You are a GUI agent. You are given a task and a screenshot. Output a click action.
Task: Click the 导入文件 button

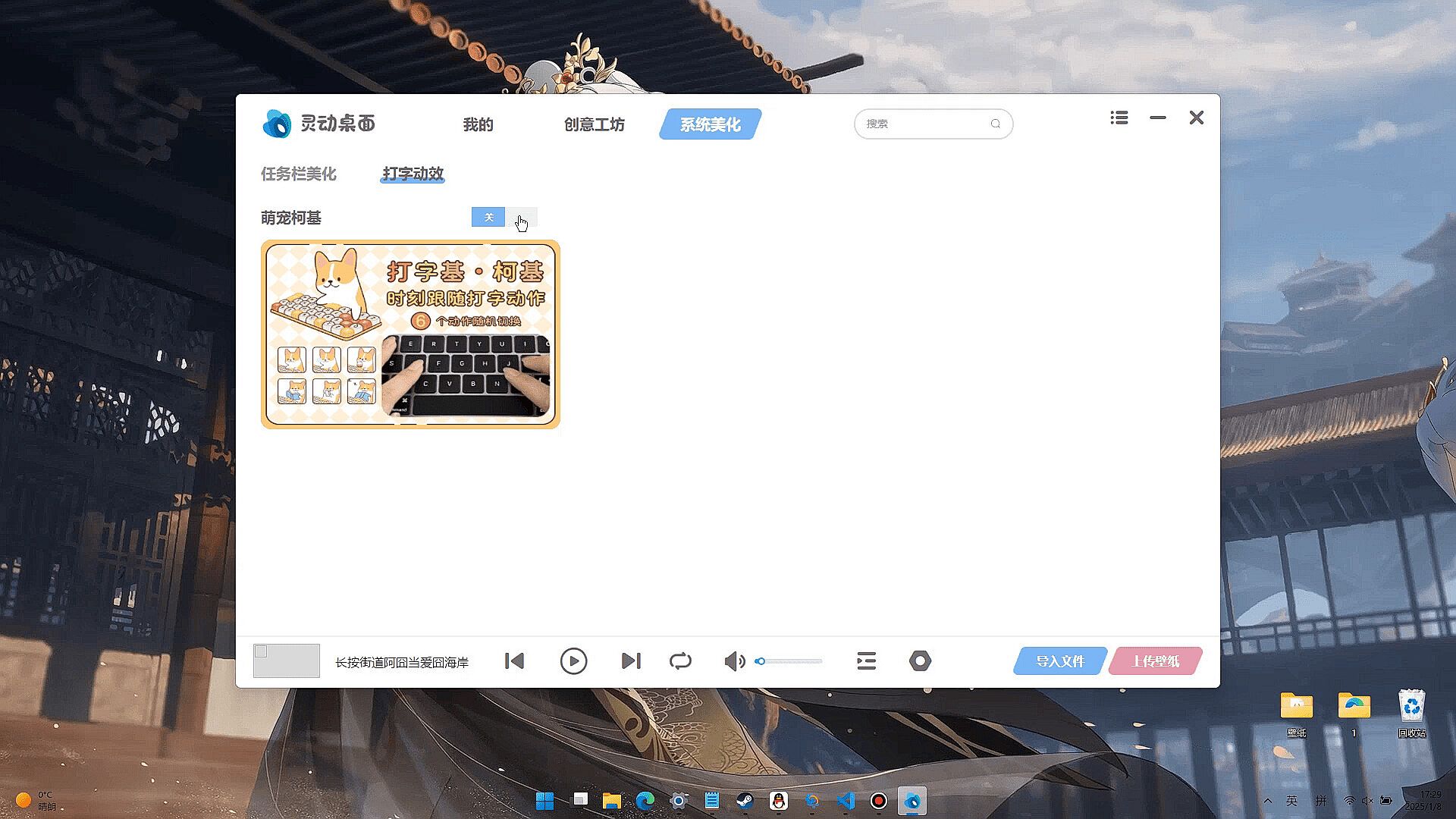tap(1059, 661)
